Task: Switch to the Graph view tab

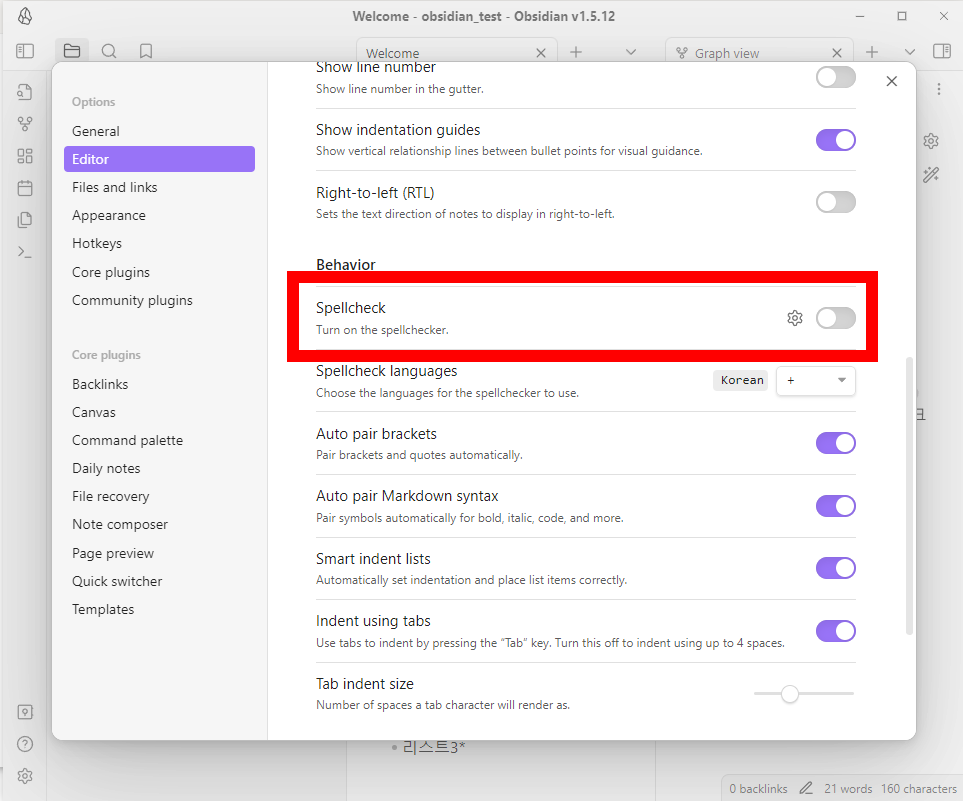Action: coord(759,53)
